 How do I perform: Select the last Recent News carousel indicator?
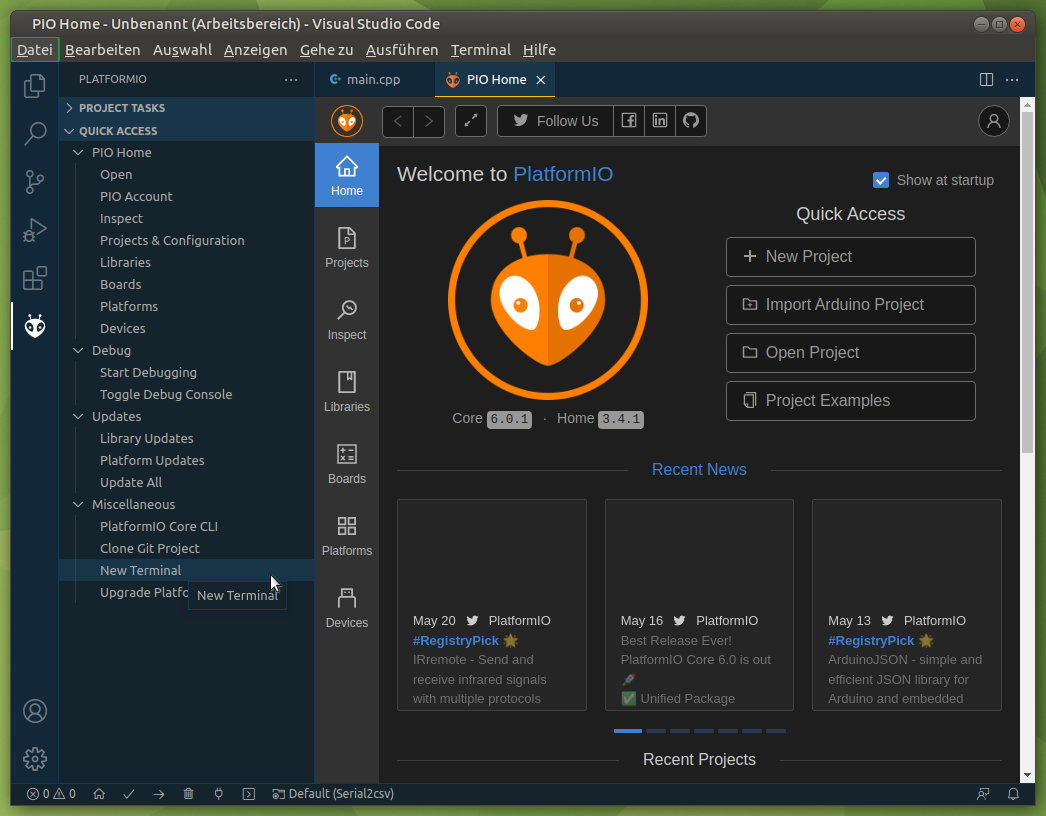(776, 731)
